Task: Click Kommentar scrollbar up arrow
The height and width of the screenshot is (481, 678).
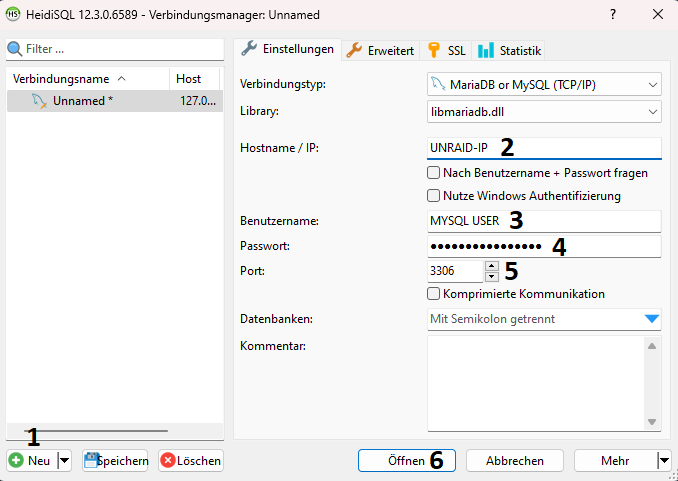Action: (x=652, y=346)
